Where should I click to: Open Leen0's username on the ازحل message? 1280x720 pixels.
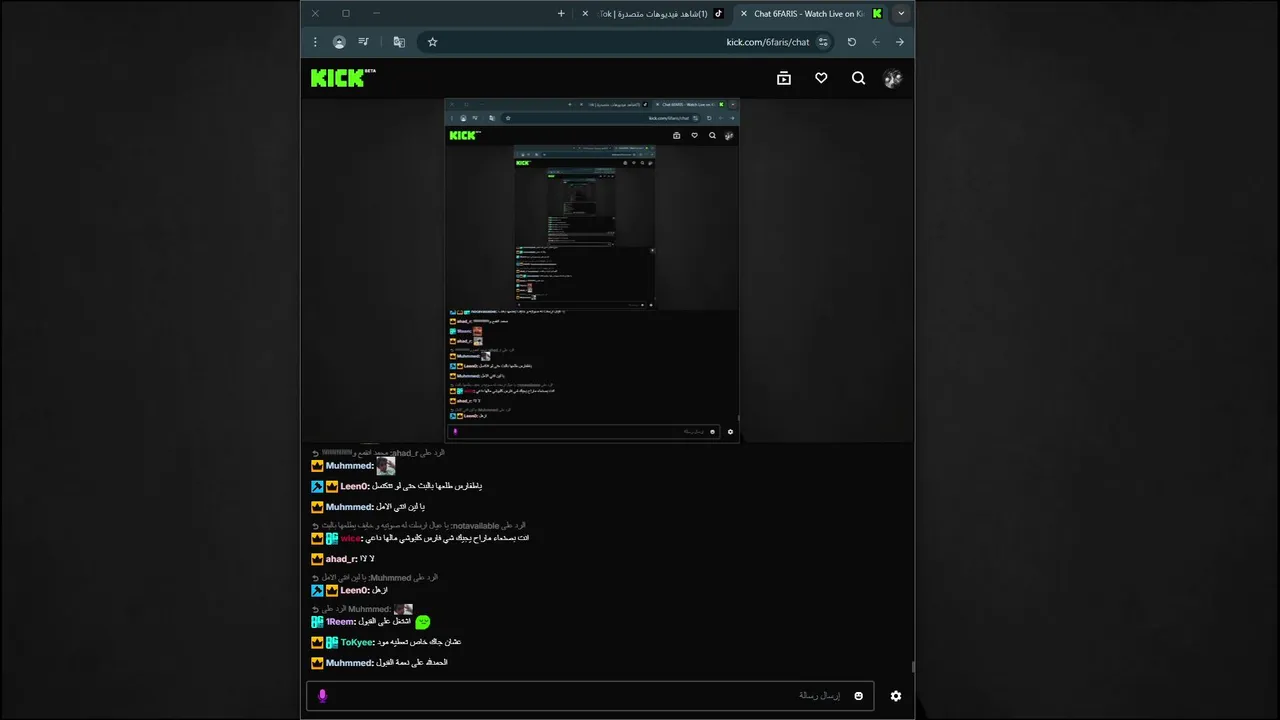[x=355, y=590]
